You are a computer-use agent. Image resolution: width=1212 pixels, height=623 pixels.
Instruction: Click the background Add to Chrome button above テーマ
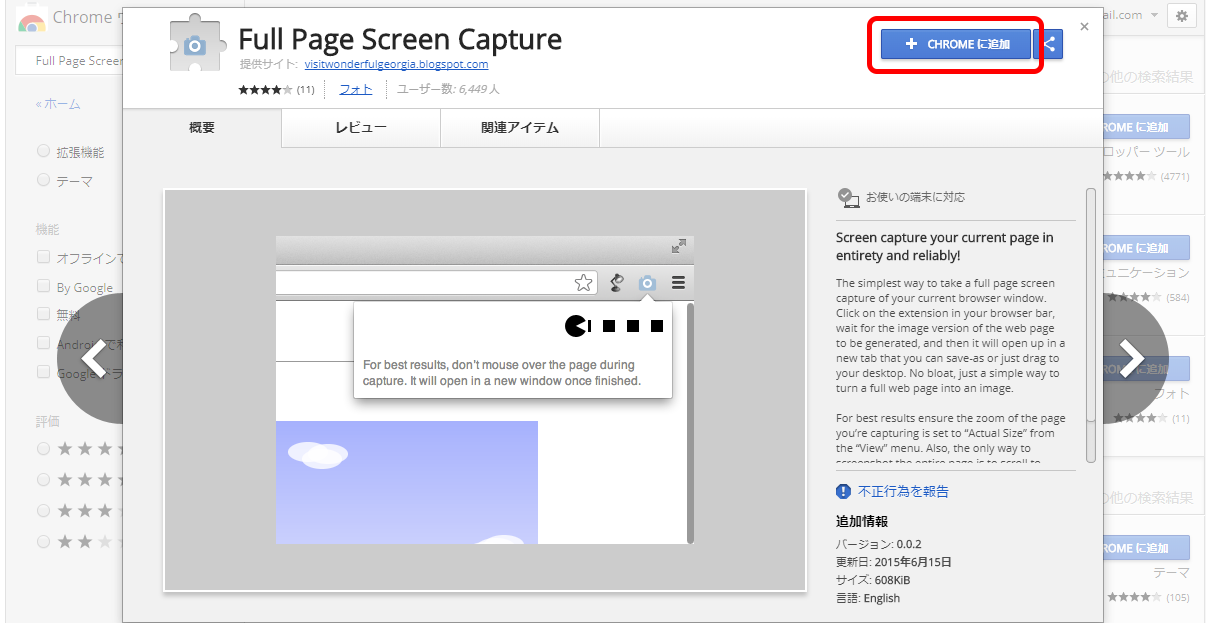(x=1146, y=548)
